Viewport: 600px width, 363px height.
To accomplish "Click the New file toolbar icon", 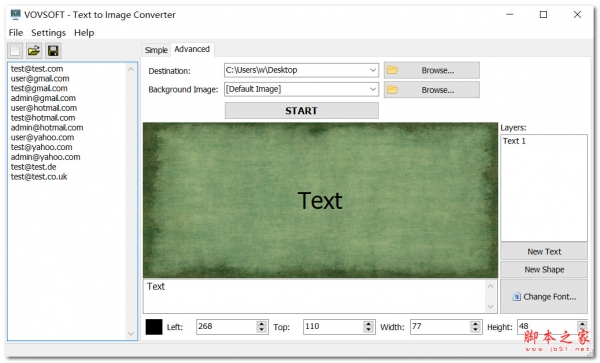I will [x=15, y=50].
